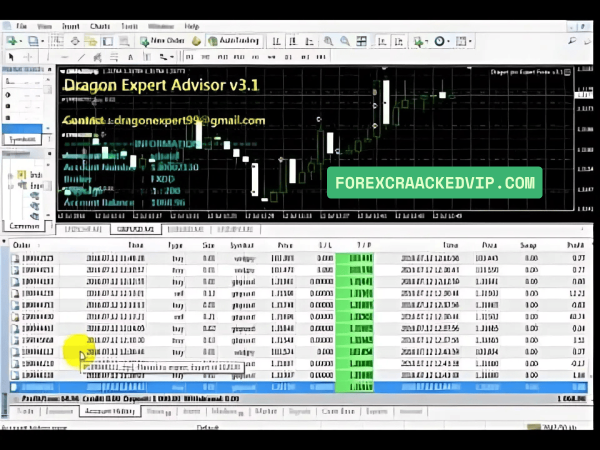Expand the Templates dropdown arrow
600x450 pixels.
[470, 41]
